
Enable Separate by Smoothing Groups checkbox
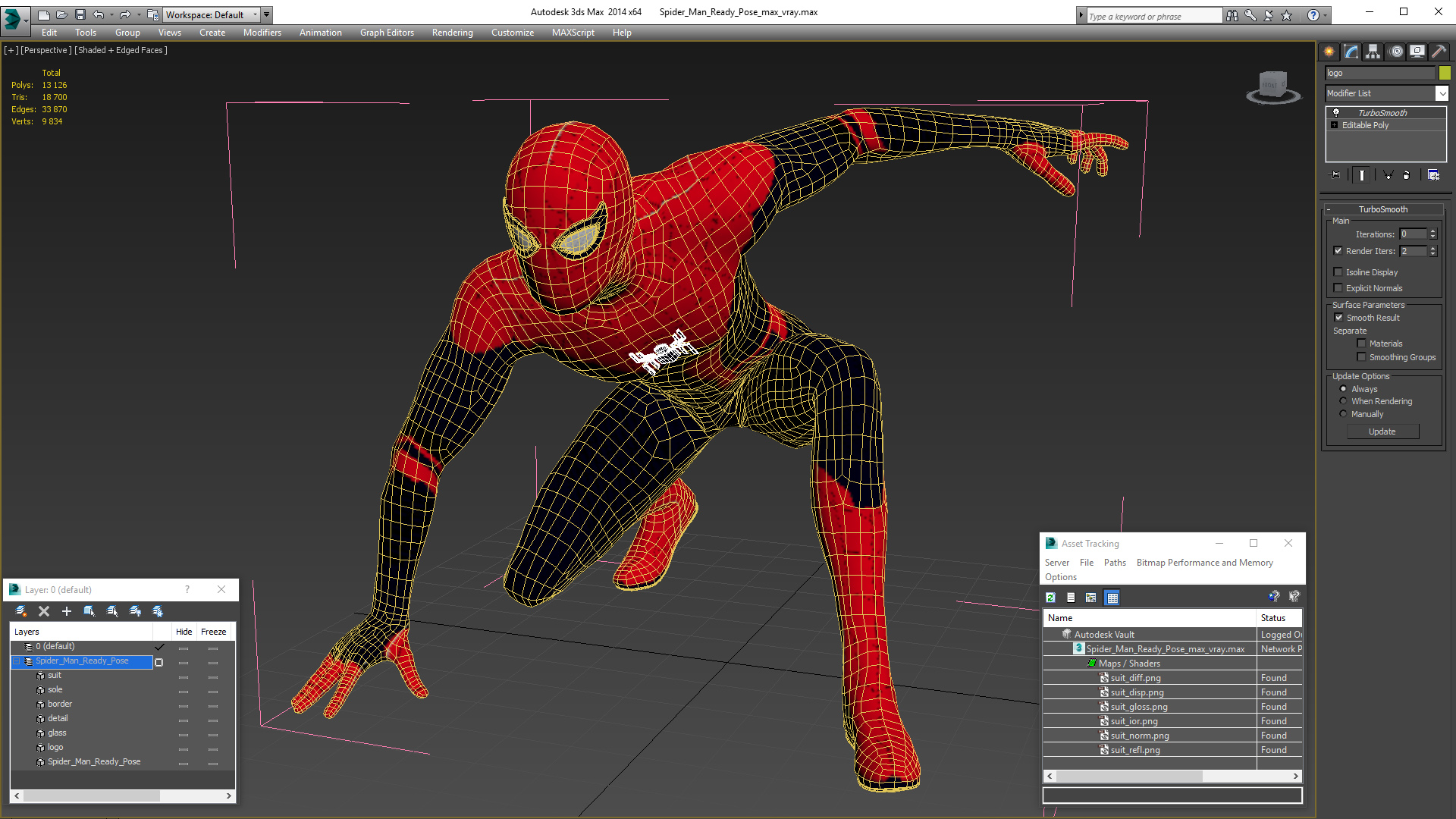coord(1362,357)
